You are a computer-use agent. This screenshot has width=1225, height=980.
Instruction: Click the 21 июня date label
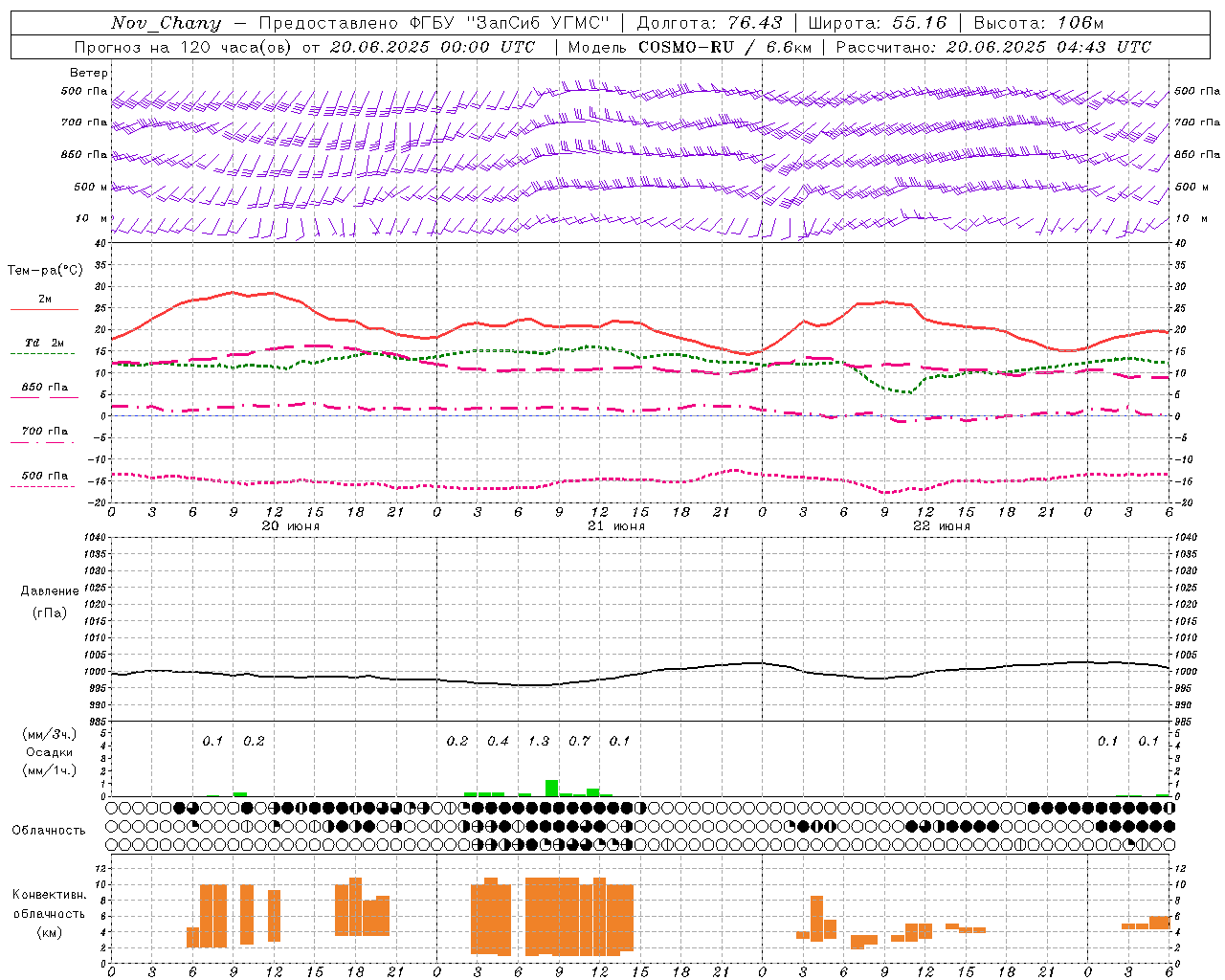[x=615, y=525]
